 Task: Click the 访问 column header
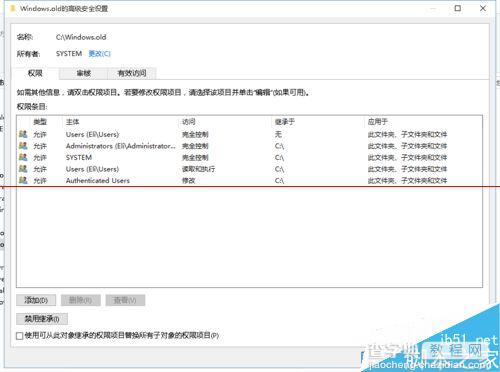(x=189, y=122)
